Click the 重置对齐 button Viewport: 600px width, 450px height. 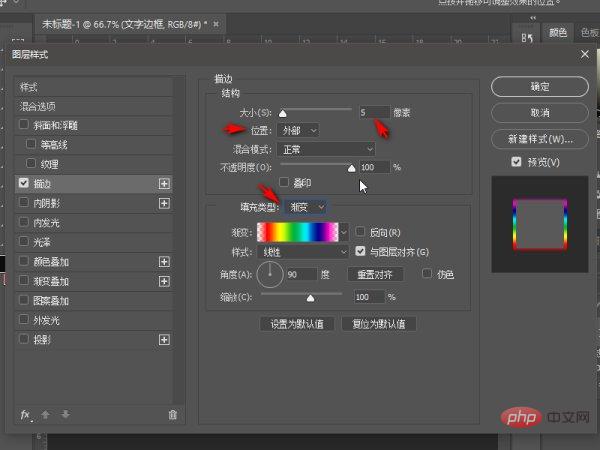tap(375, 274)
